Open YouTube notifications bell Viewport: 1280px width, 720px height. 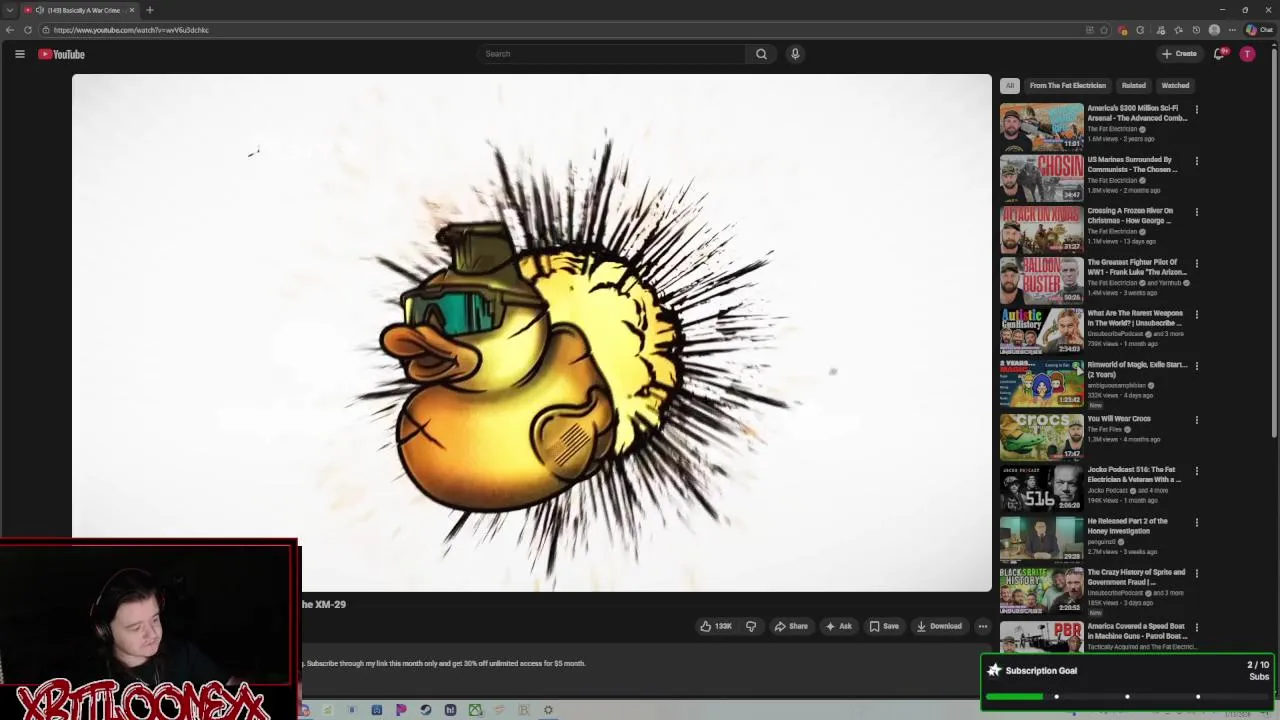pyautogui.click(x=1219, y=54)
